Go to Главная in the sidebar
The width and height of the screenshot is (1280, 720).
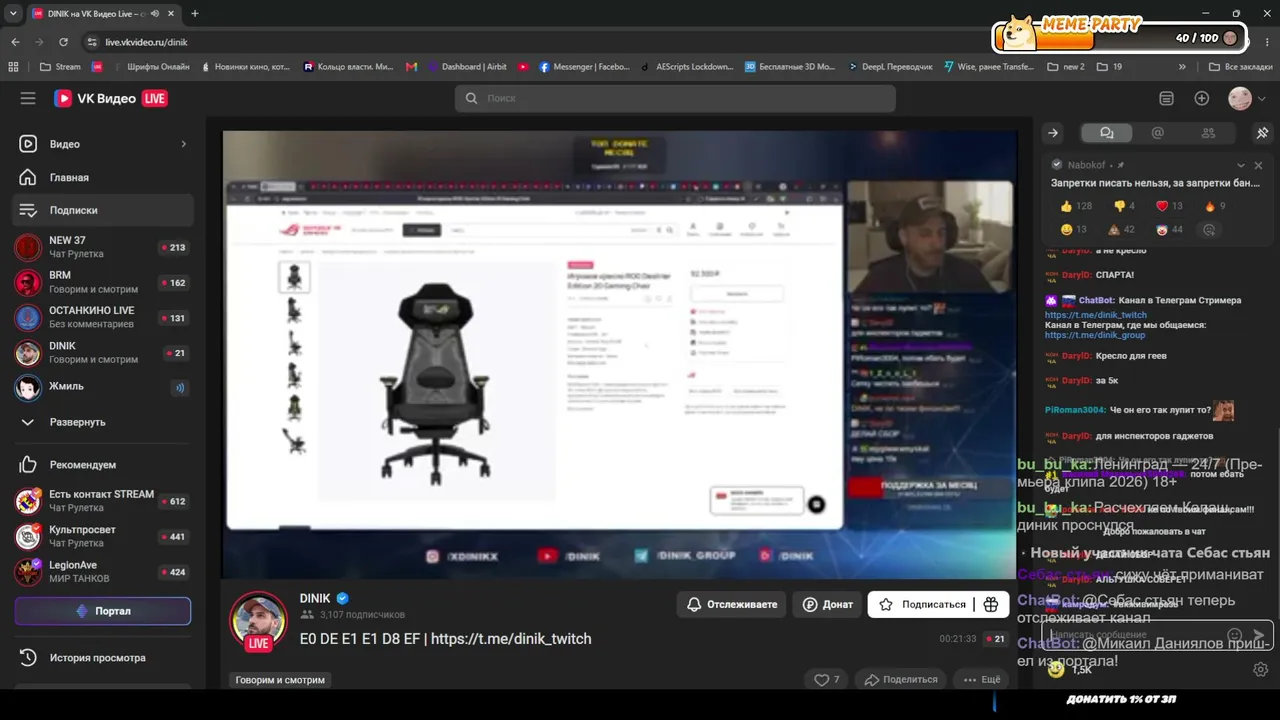[103, 177]
